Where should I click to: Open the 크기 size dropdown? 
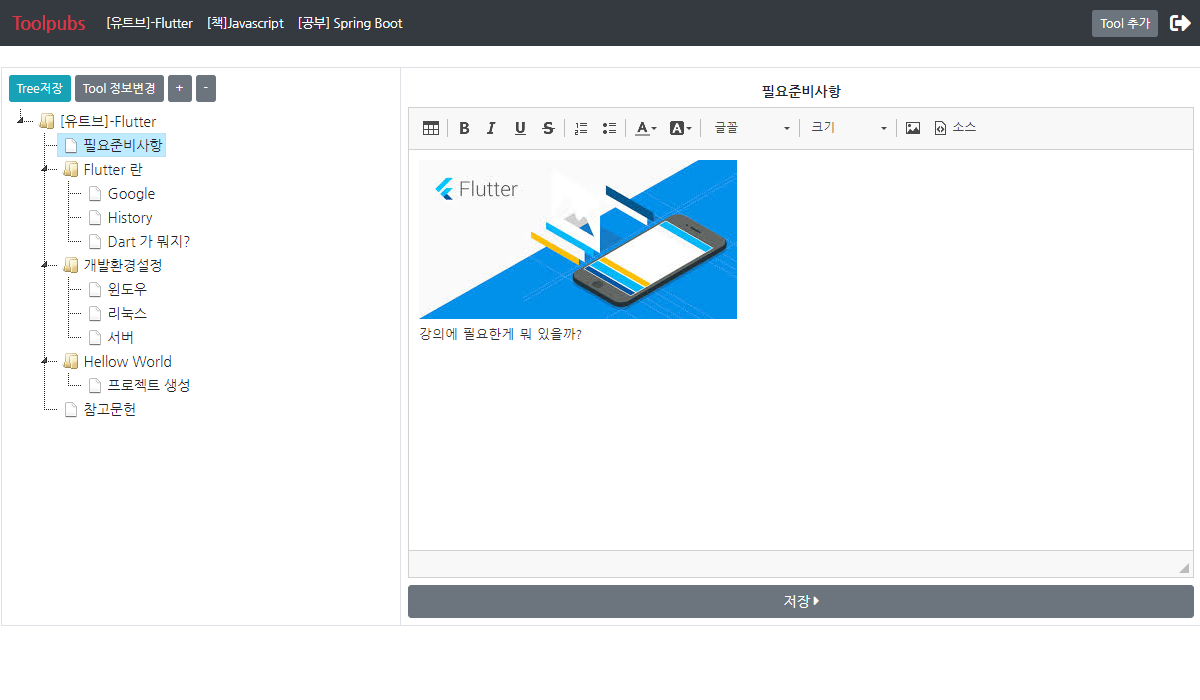849,128
